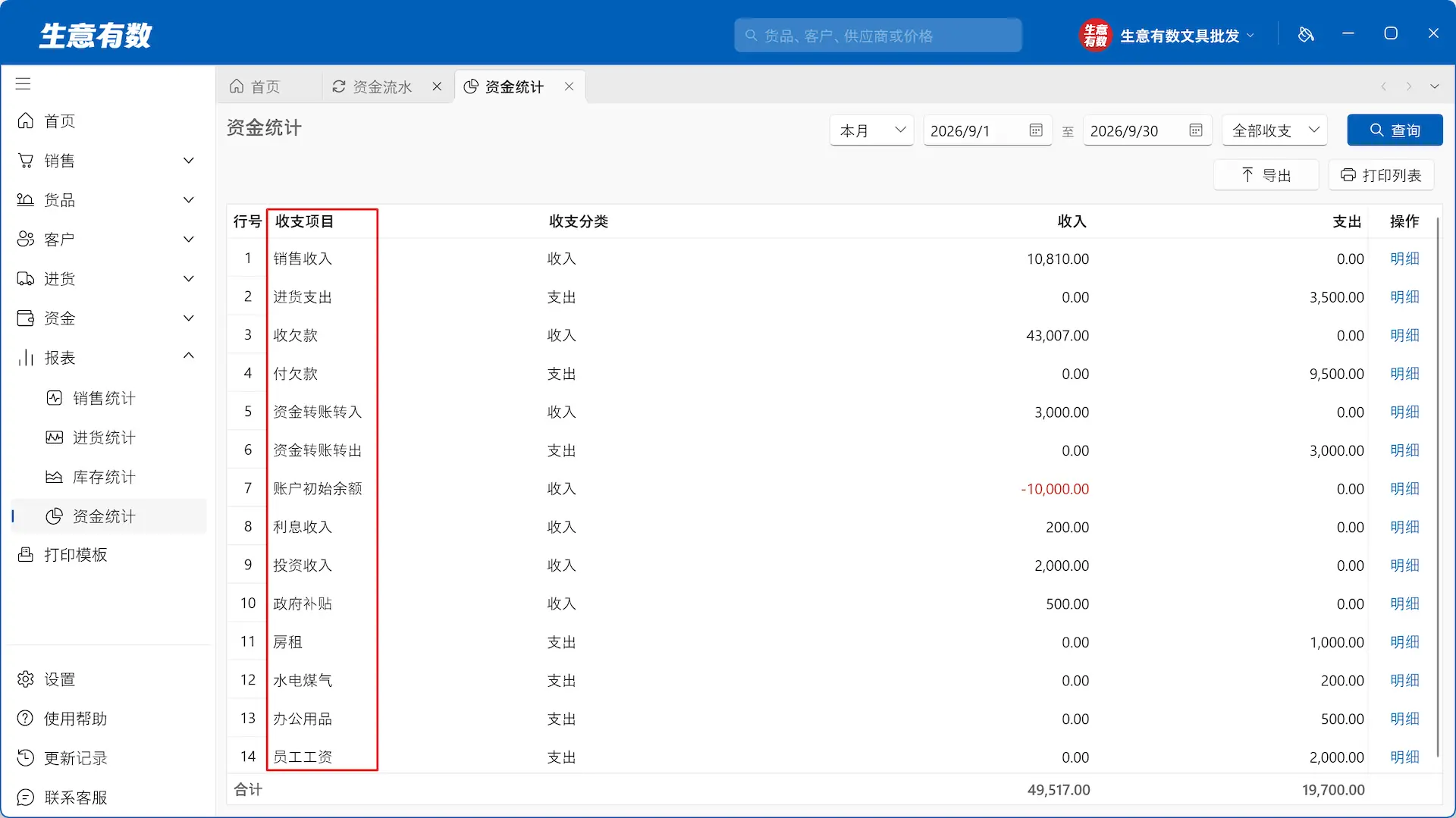1456x818 pixels.
Task: Click the 销售 shopping cart icon
Action: (26, 161)
